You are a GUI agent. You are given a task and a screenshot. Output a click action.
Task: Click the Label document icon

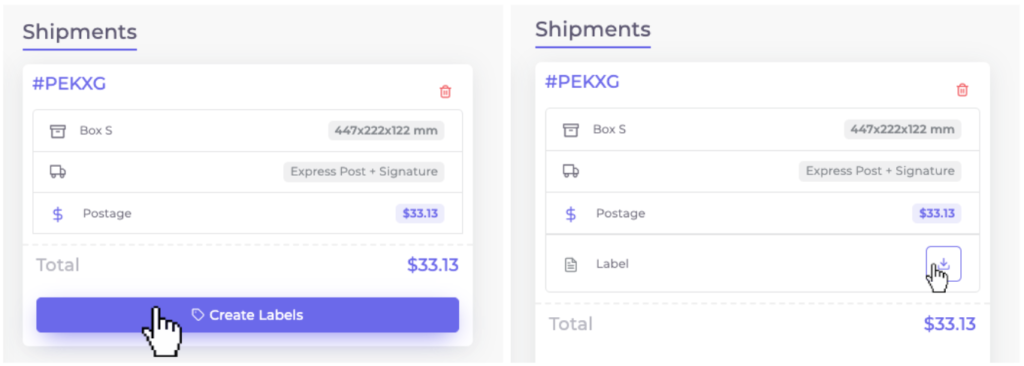(x=571, y=265)
